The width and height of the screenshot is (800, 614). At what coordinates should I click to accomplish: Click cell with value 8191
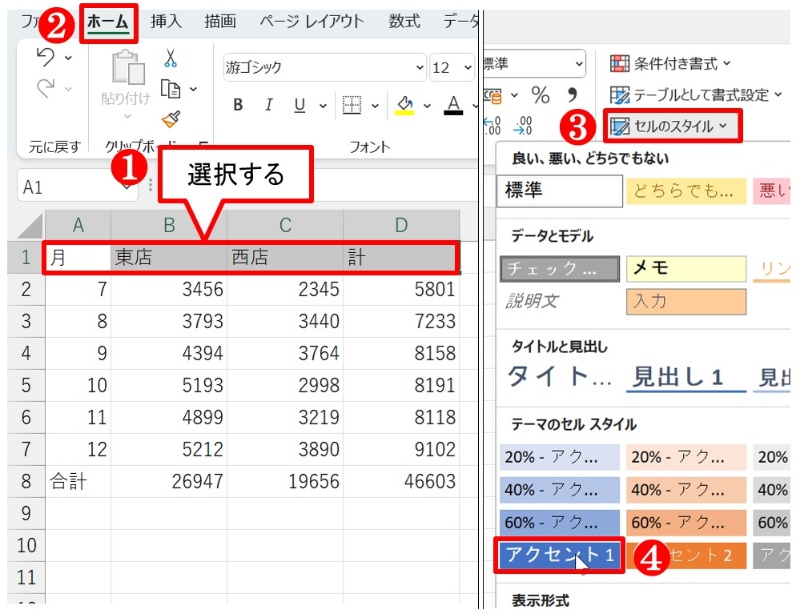click(x=402, y=385)
